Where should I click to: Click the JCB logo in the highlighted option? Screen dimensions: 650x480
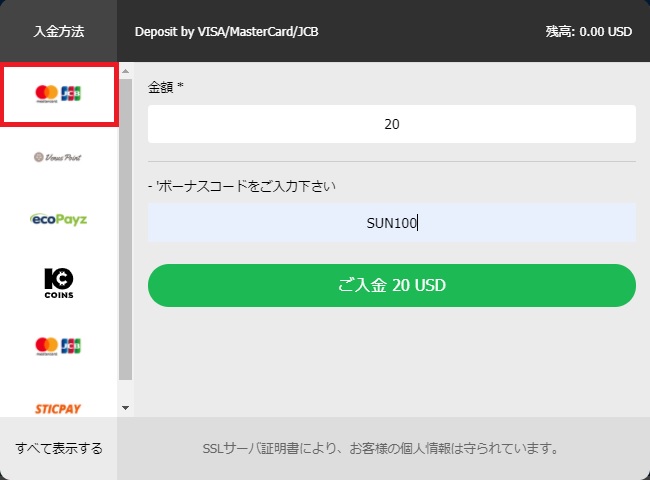point(71,94)
